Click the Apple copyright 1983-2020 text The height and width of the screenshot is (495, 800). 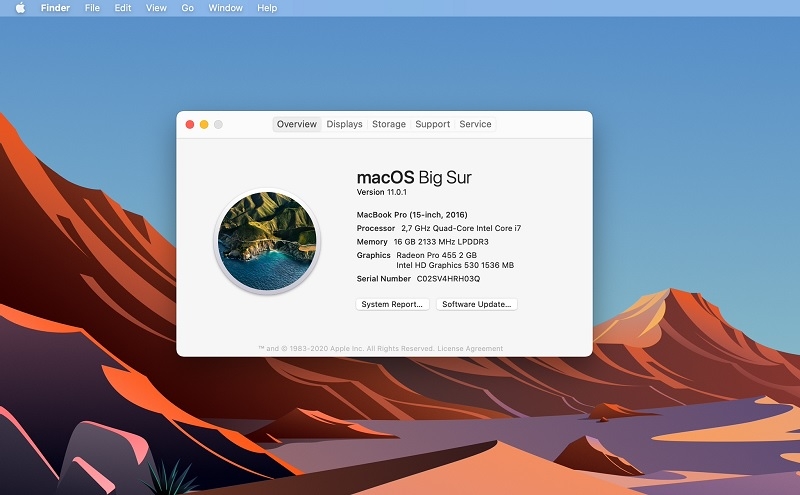tap(346, 349)
